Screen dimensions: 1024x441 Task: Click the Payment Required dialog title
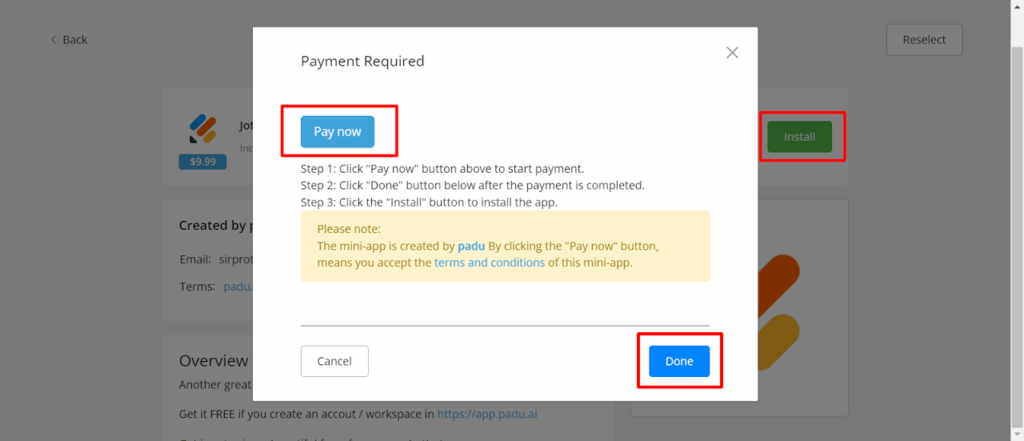(x=362, y=61)
